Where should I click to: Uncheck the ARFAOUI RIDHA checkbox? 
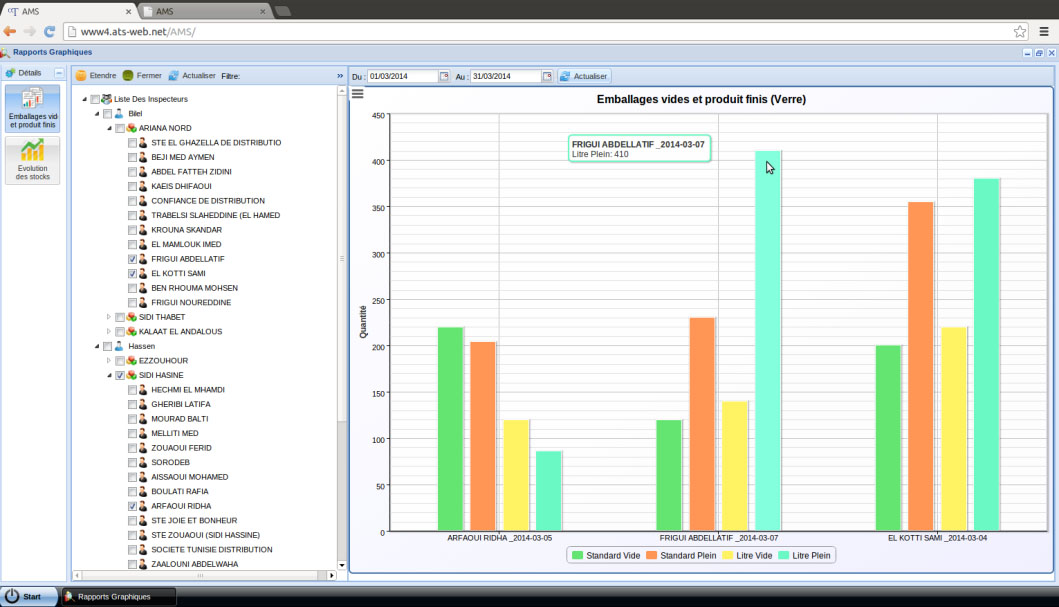[x=133, y=507]
